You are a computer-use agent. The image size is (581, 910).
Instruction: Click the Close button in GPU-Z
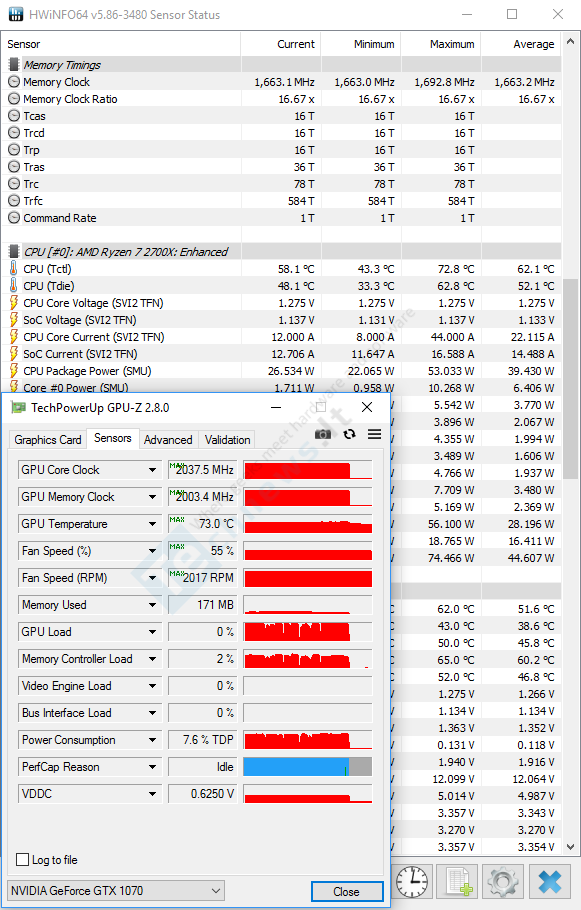[347, 891]
